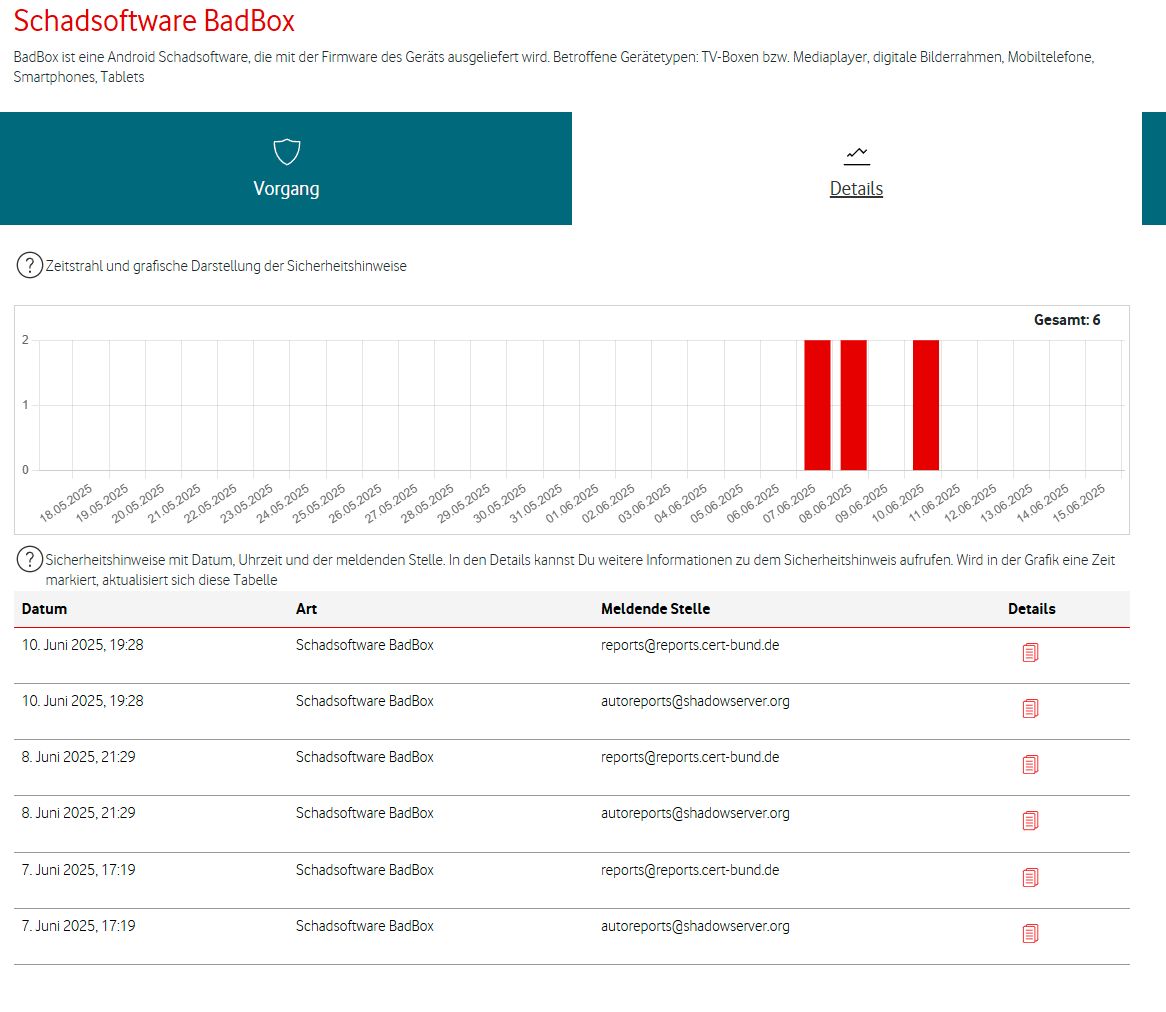
Task: Click date 10. Juni 2025, 19:28 in cert-bund row
Action: click(x=83, y=645)
